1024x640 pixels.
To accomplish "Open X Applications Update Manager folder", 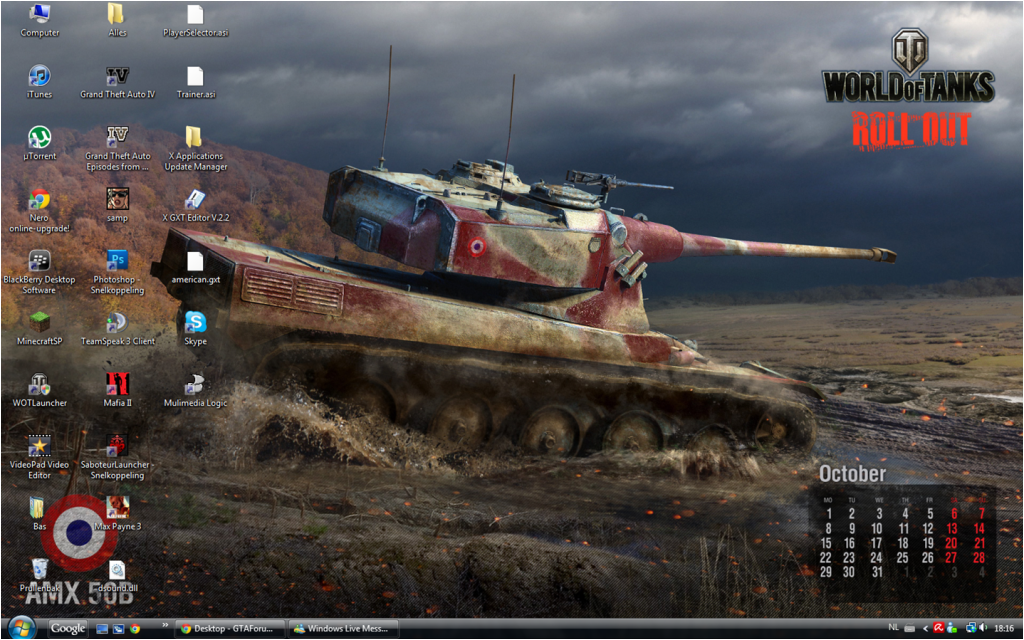I will point(195,149).
